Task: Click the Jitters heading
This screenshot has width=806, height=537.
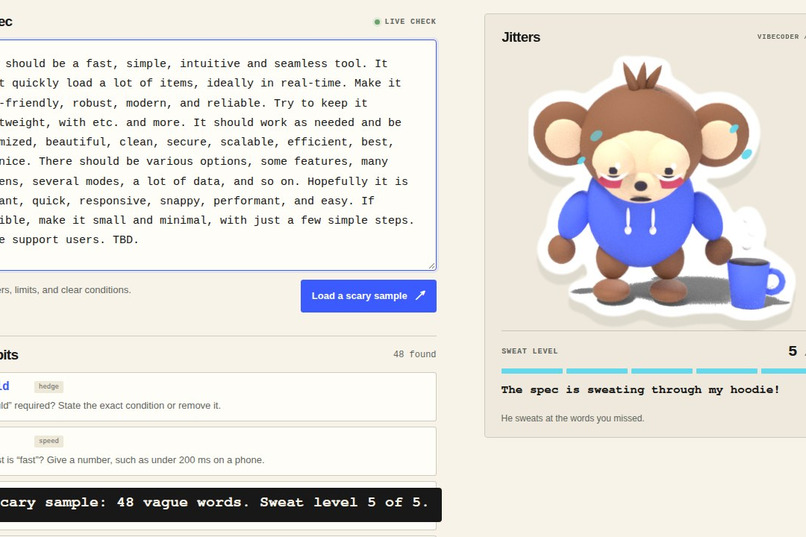Action: [x=521, y=37]
